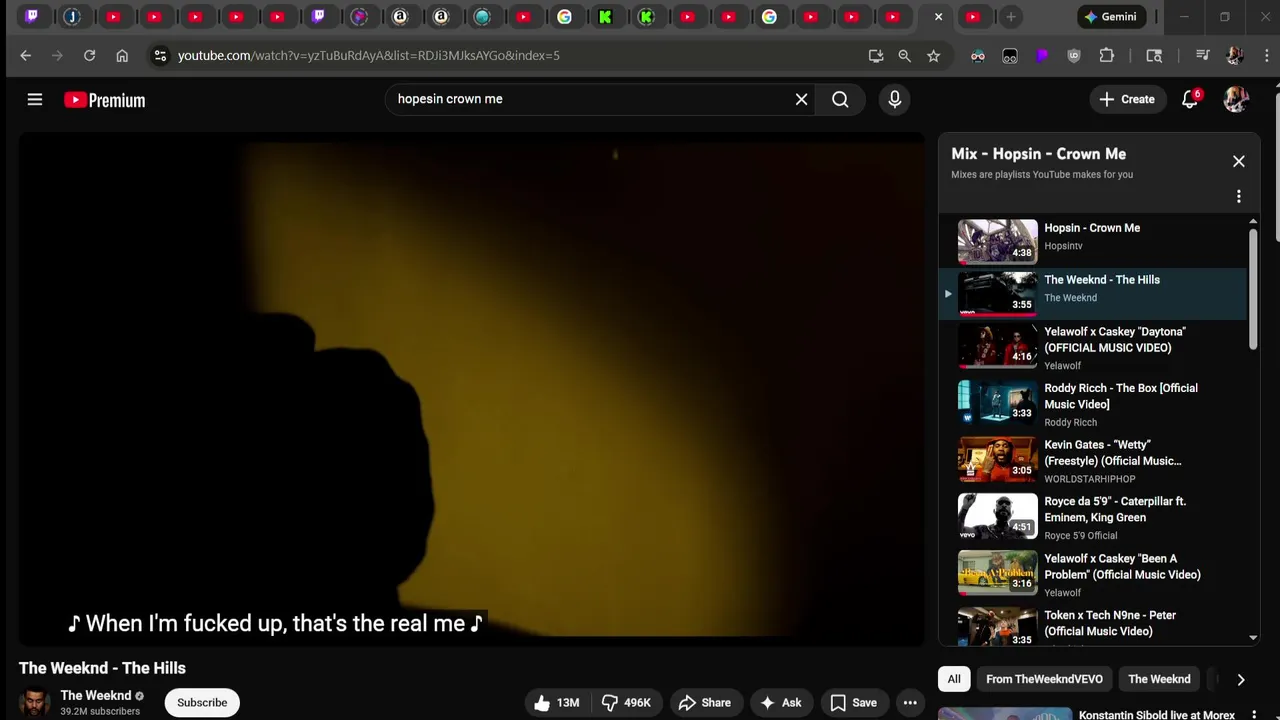
Task: Open browser home page
Action: point(122,55)
